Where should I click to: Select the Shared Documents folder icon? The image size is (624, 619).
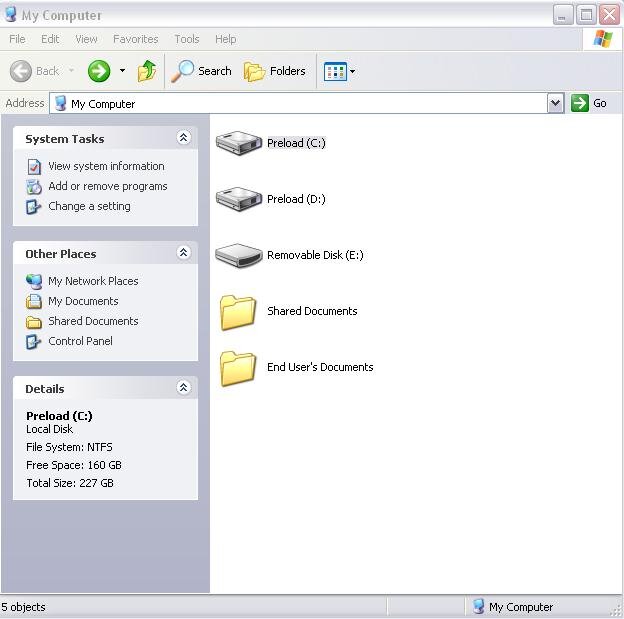[x=238, y=311]
